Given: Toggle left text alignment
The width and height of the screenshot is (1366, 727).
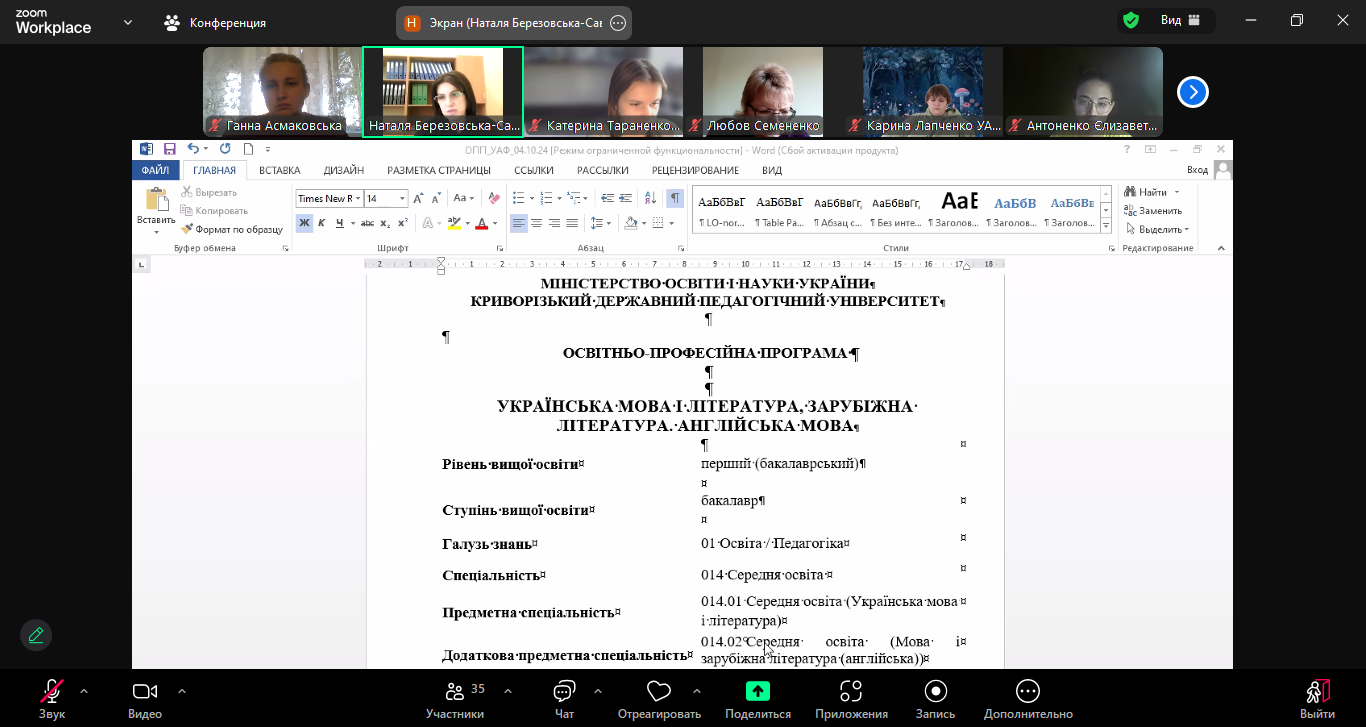Looking at the screenshot, I should pyautogui.click(x=518, y=223).
